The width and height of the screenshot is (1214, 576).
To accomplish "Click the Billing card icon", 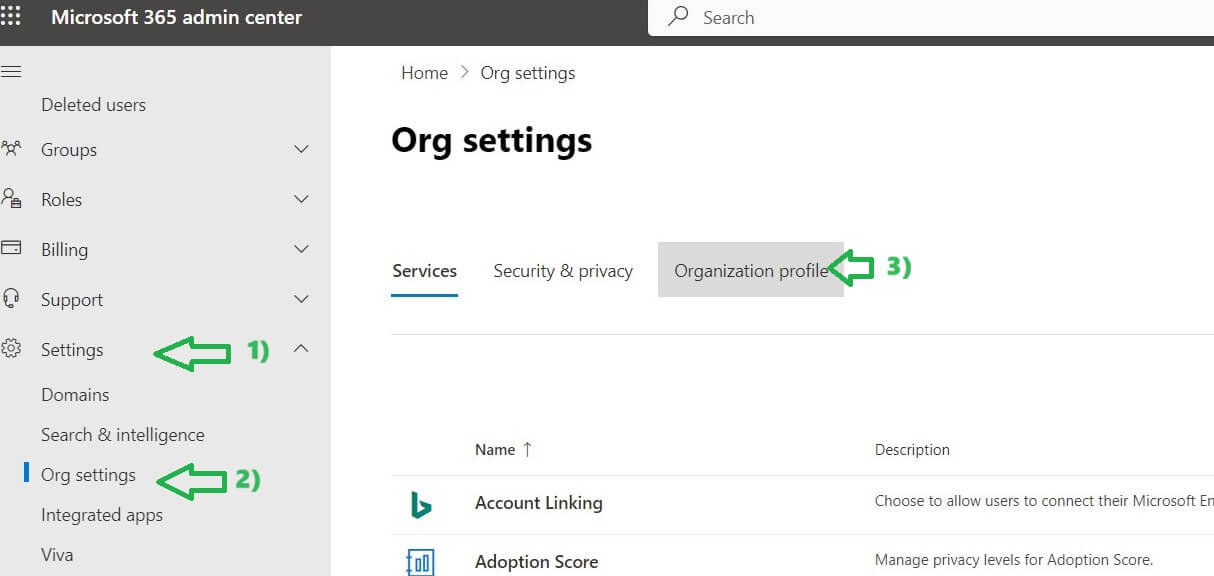I will pos(12,248).
